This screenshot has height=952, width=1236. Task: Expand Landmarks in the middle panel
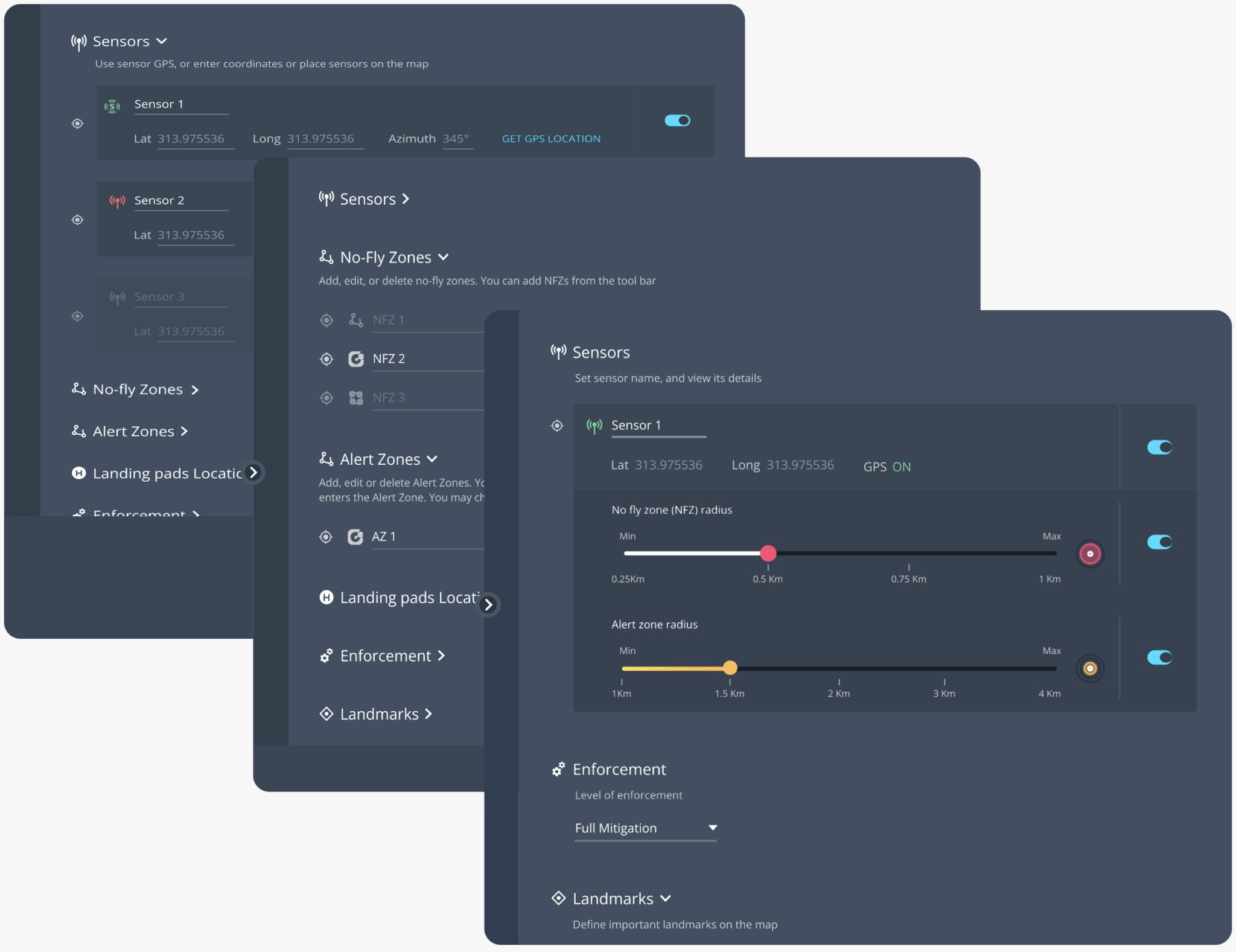[428, 714]
